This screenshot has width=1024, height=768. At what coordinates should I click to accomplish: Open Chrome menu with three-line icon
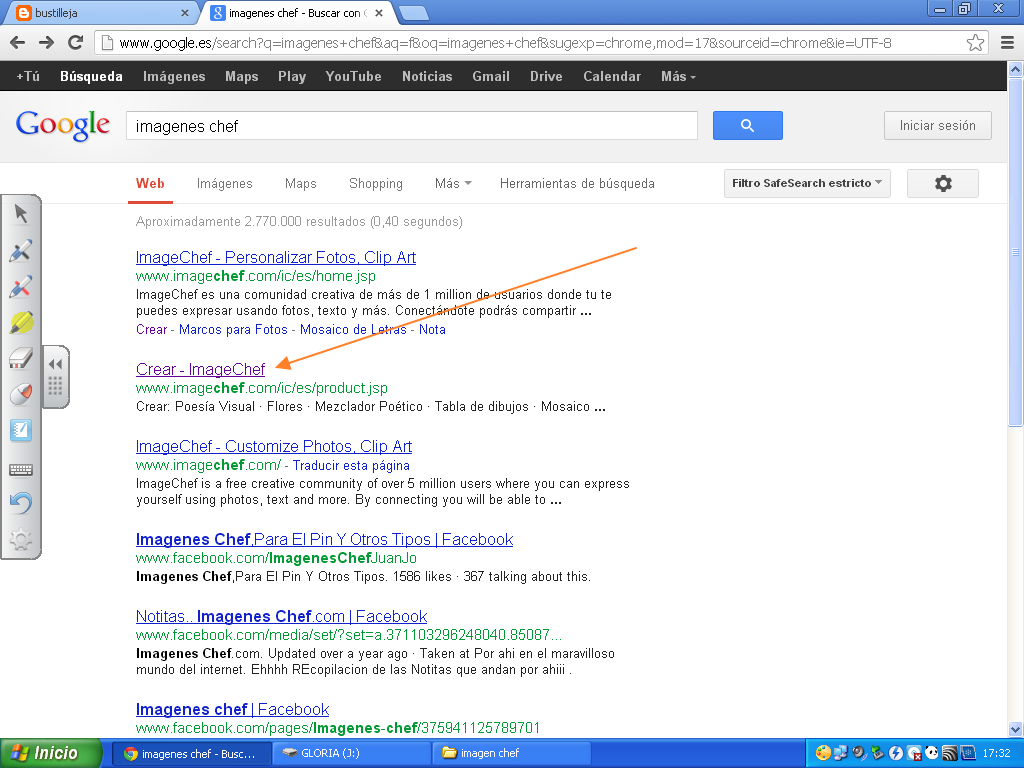pos(1007,43)
